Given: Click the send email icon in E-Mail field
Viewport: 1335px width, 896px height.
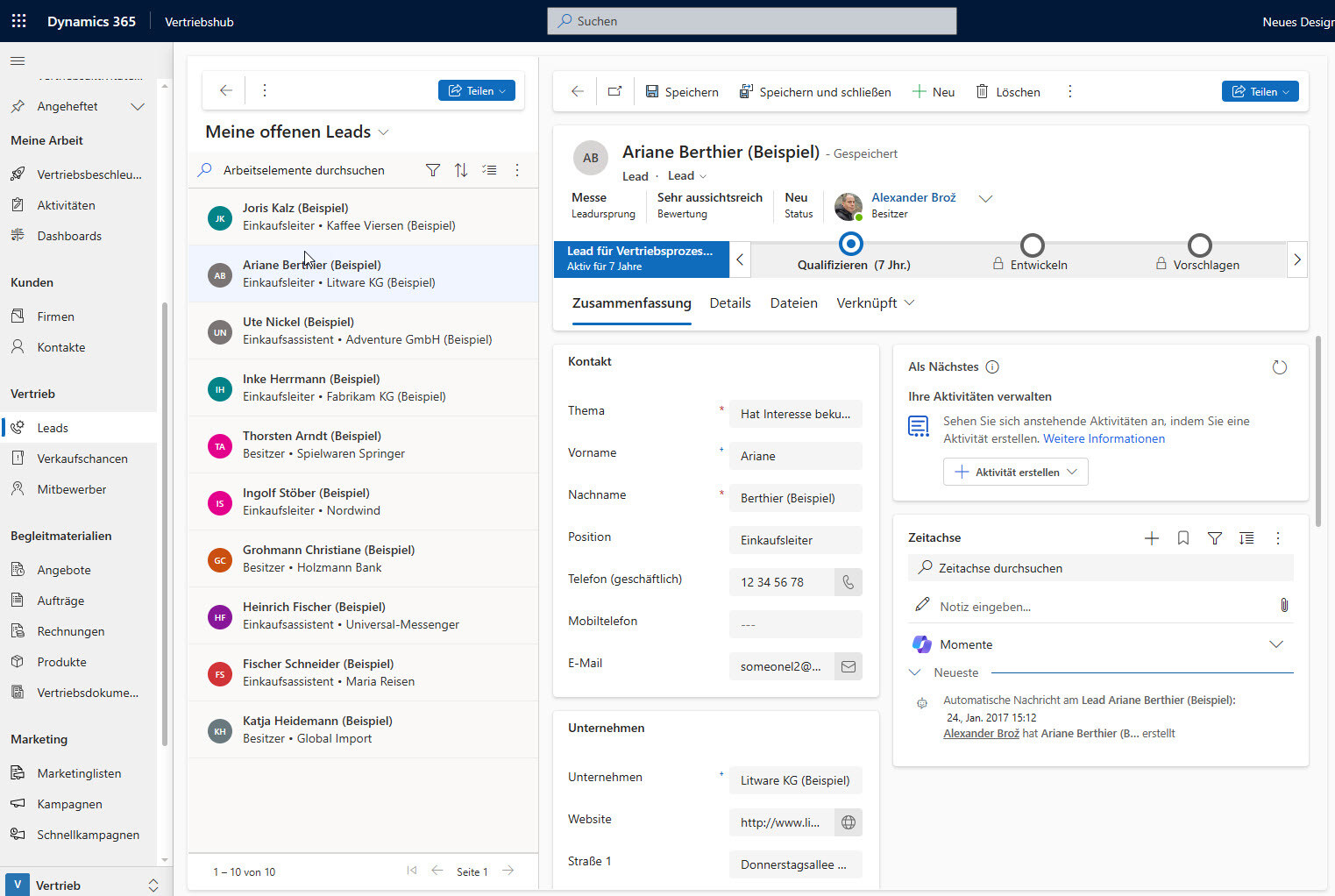Looking at the screenshot, I should (x=849, y=666).
